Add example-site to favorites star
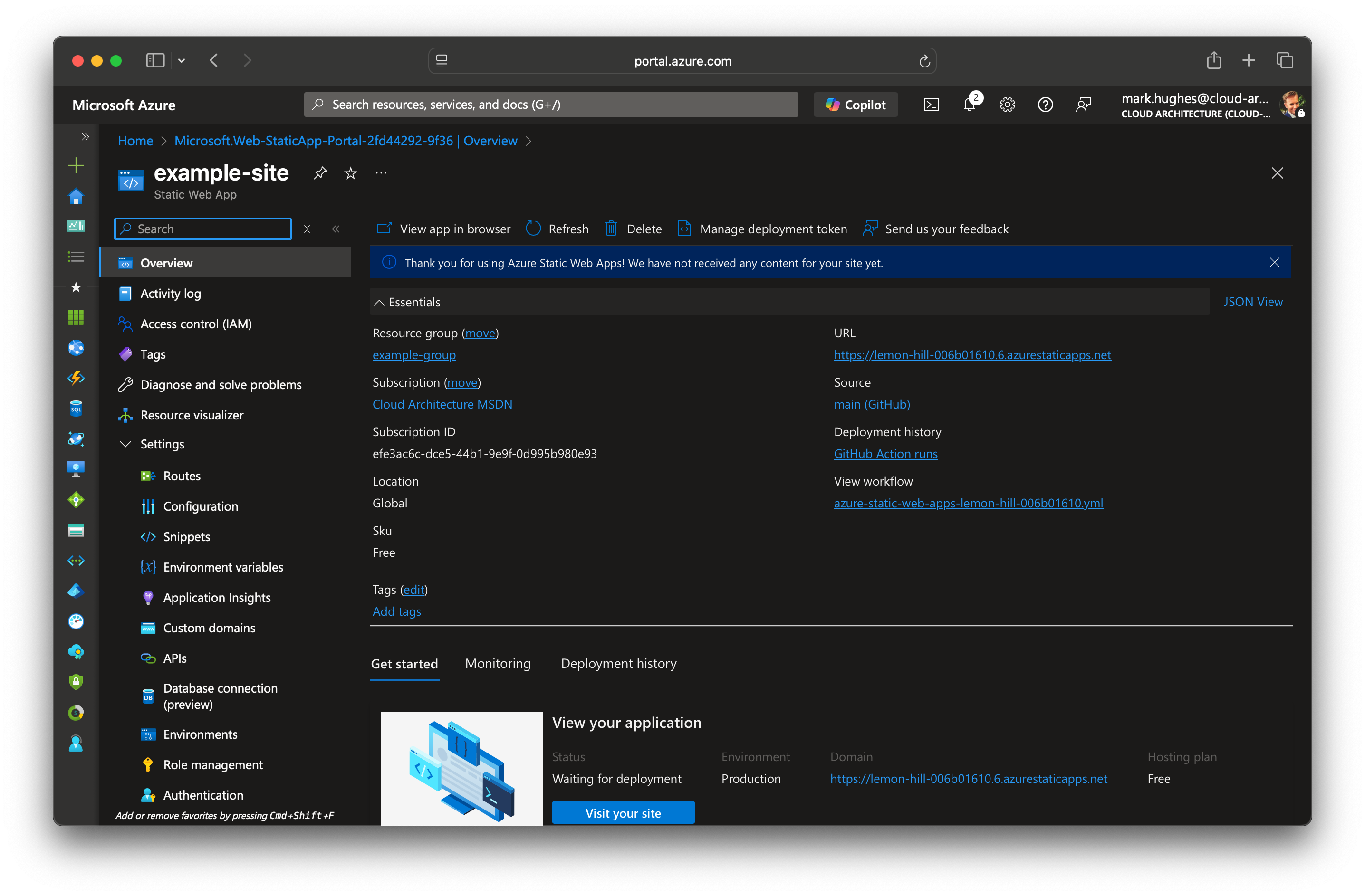Viewport: 1365px width, 896px height. point(350,172)
